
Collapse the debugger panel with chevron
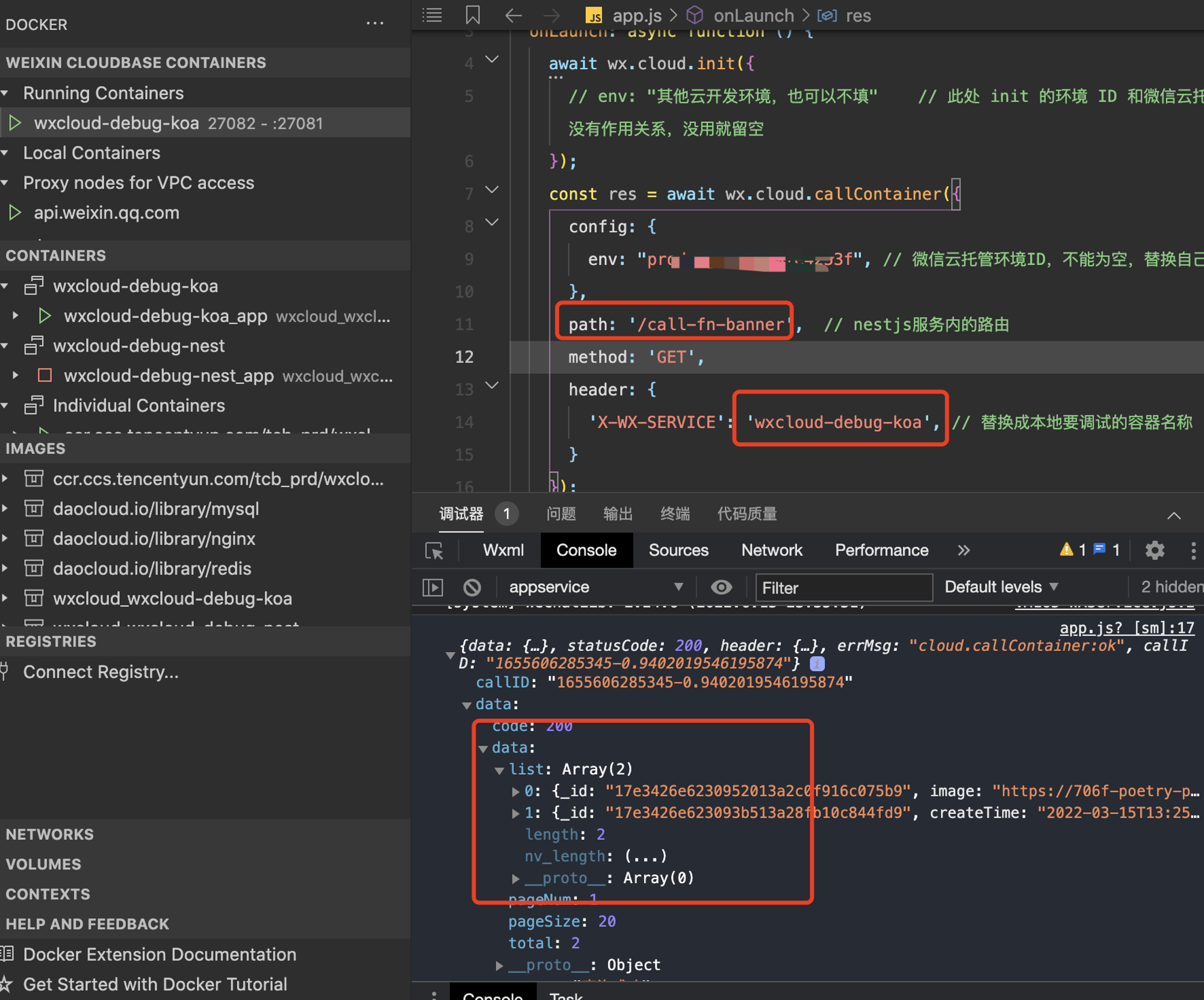(1173, 515)
